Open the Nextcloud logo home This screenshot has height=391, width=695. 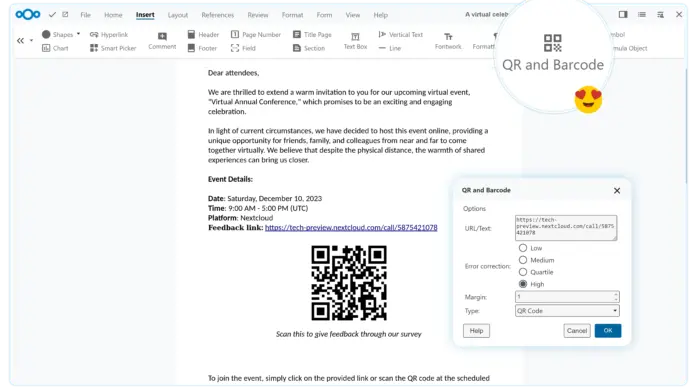(27, 15)
